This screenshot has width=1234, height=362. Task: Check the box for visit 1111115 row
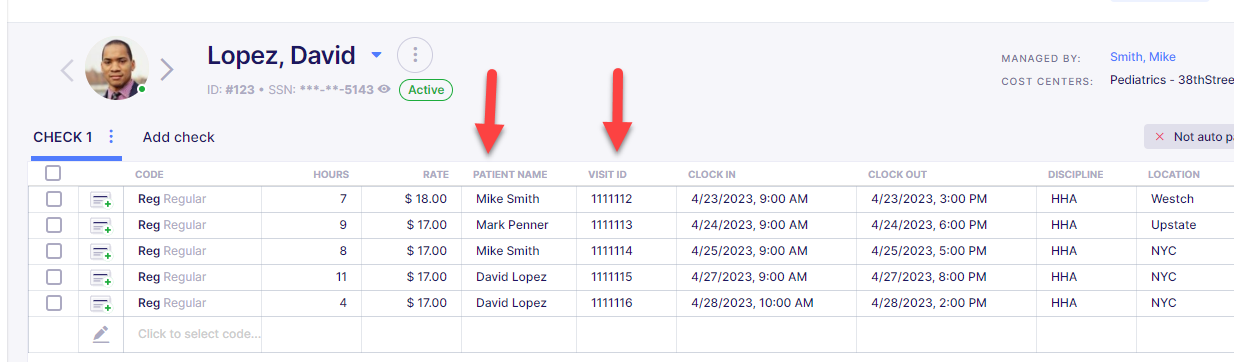(54, 277)
